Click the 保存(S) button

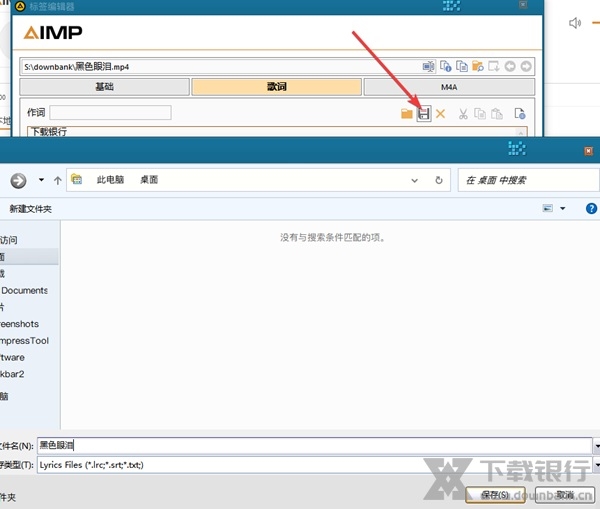pyautogui.click(x=495, y=495)
